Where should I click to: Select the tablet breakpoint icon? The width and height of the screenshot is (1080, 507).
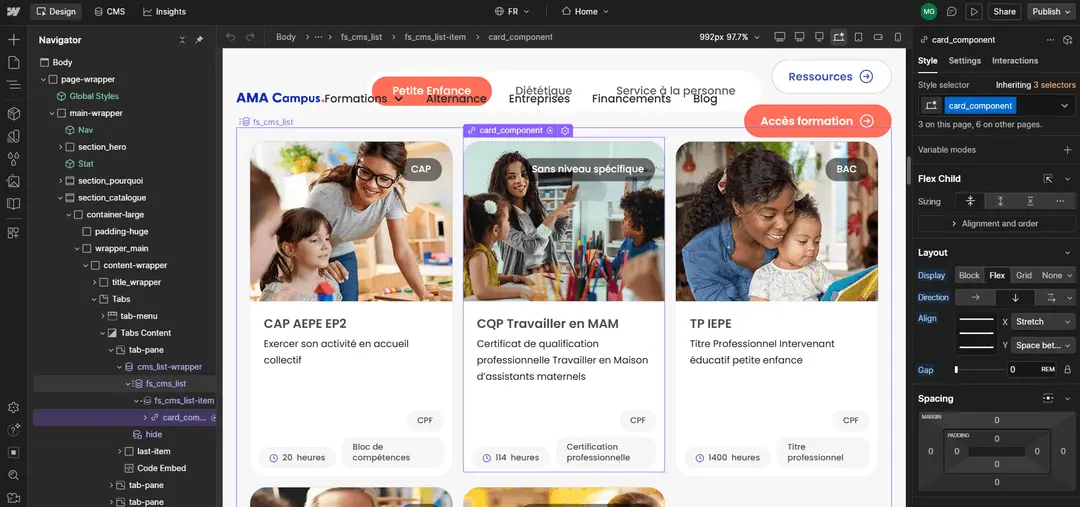[858, 37]
